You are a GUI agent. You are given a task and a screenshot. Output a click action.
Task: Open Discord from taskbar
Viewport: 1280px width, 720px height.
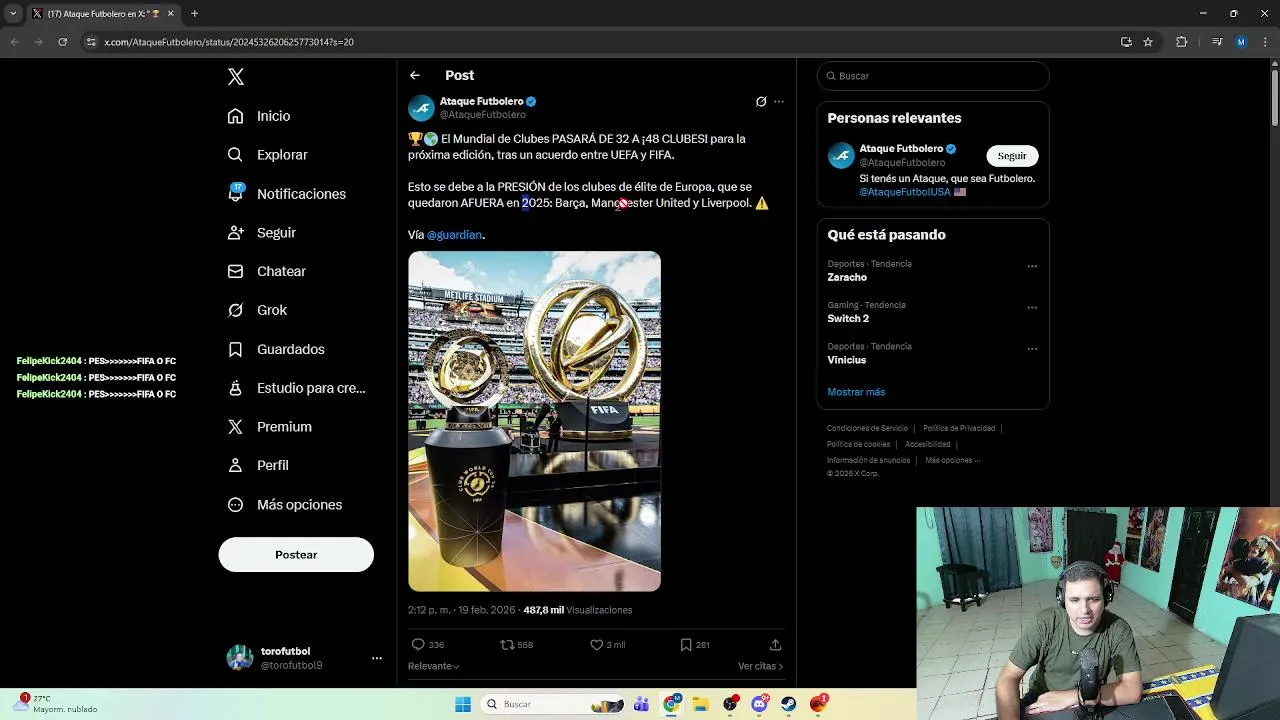click(x=759, y=704)
